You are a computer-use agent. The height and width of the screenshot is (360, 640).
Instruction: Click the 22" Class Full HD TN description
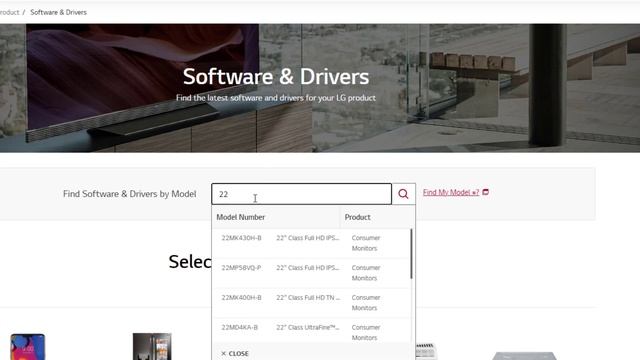coord(308,298)
